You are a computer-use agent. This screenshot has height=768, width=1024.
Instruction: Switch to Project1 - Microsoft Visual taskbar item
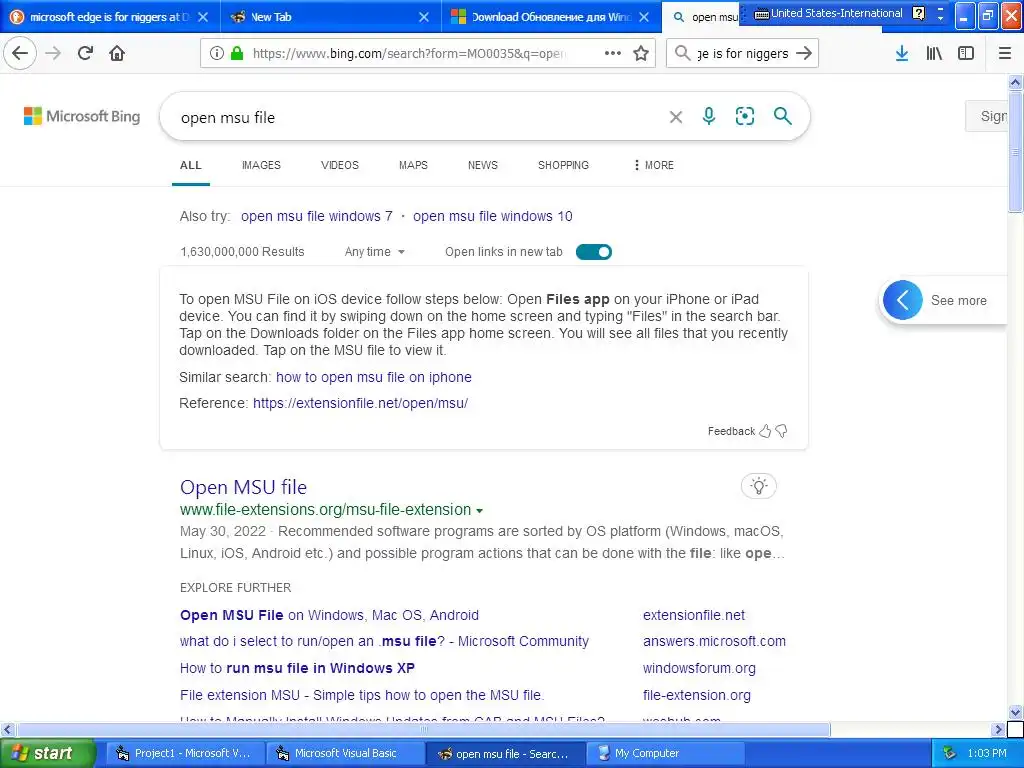tap(184, 753)
